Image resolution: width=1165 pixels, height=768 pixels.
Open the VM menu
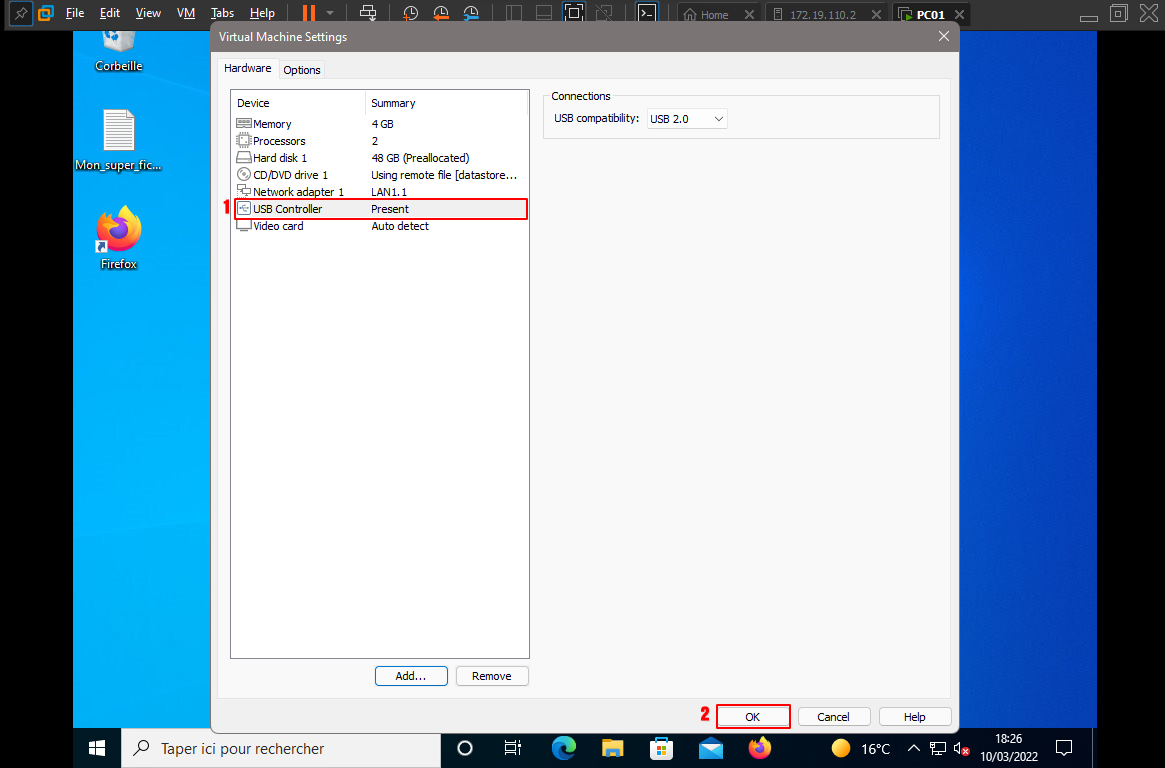point(186,14)
